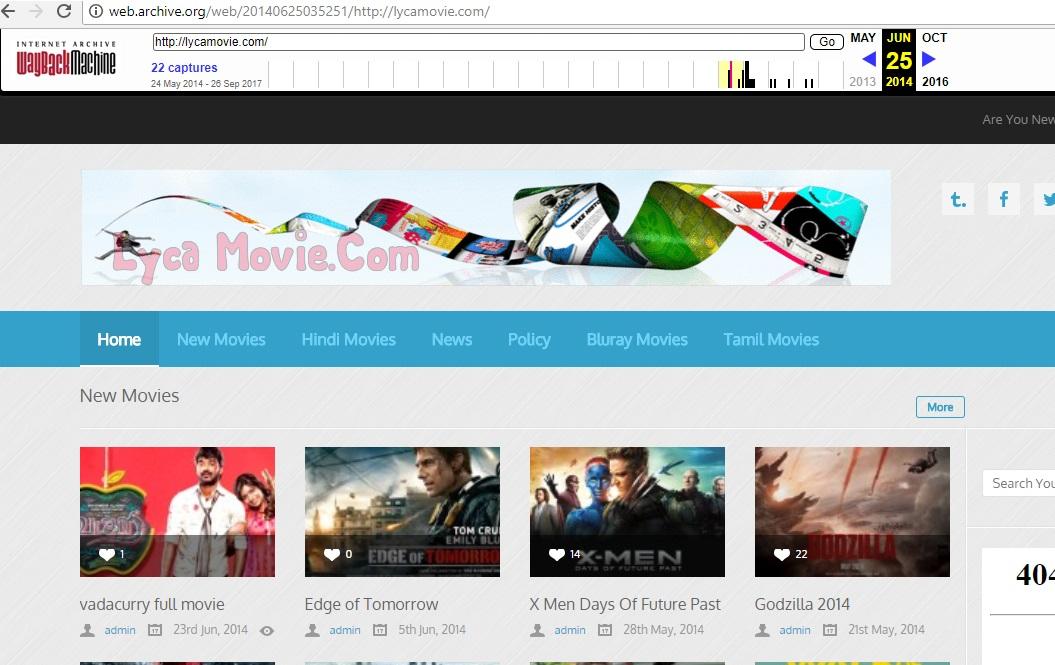1055x665 pixels.
Task: Open the Tumblr social icon
Action: [958, 199]
